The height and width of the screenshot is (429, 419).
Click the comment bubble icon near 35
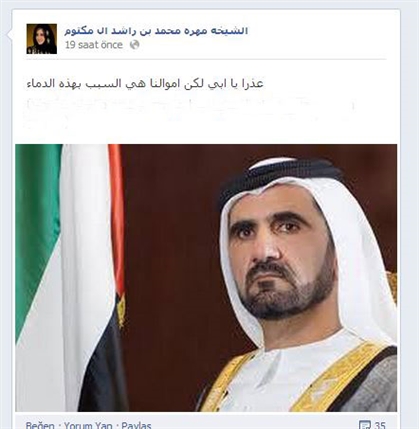[x=365, y=425]
